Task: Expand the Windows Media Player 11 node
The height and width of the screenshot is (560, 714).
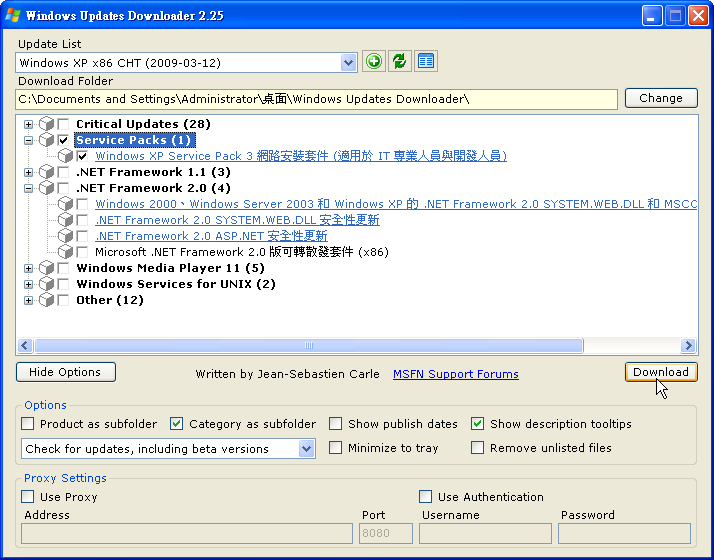Action: pos(28,268)
